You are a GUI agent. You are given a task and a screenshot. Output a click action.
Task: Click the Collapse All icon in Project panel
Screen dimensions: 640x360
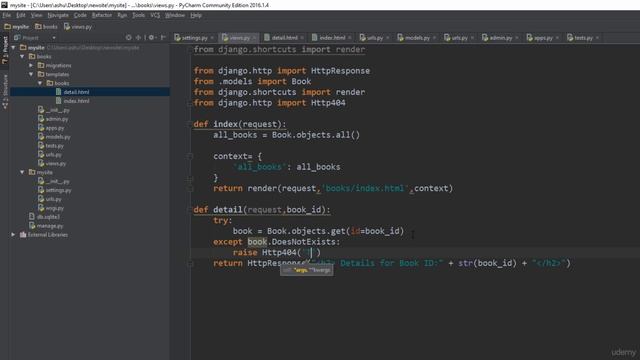tap(138, 38)
